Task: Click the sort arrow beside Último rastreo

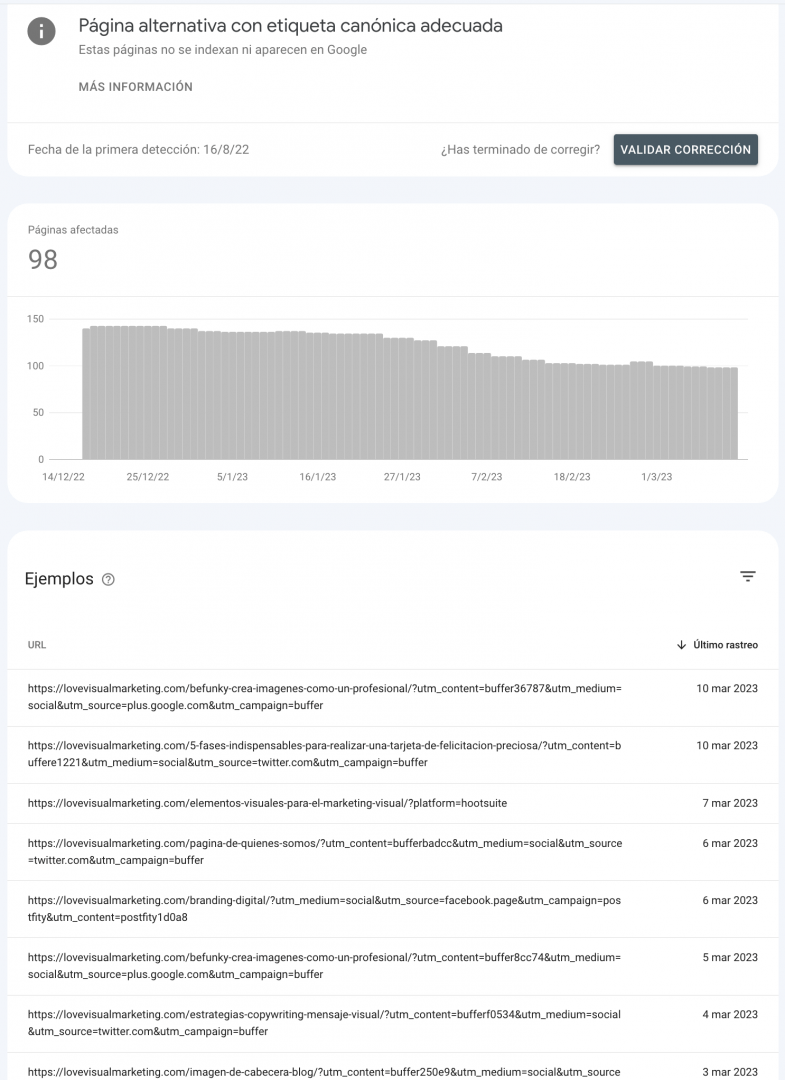Action: [x=681, y=645]
